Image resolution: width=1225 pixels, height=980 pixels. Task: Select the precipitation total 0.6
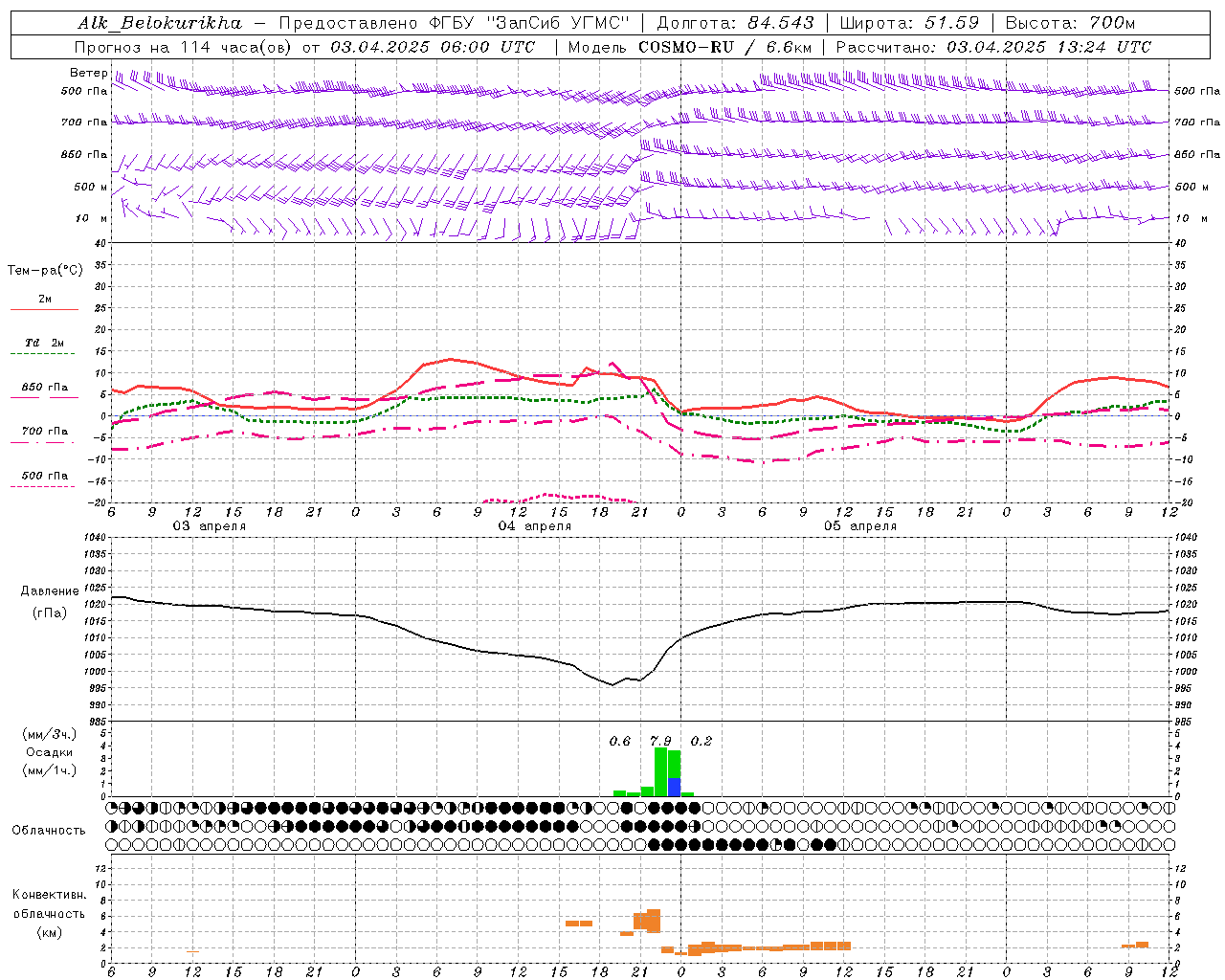click(620, 741)
